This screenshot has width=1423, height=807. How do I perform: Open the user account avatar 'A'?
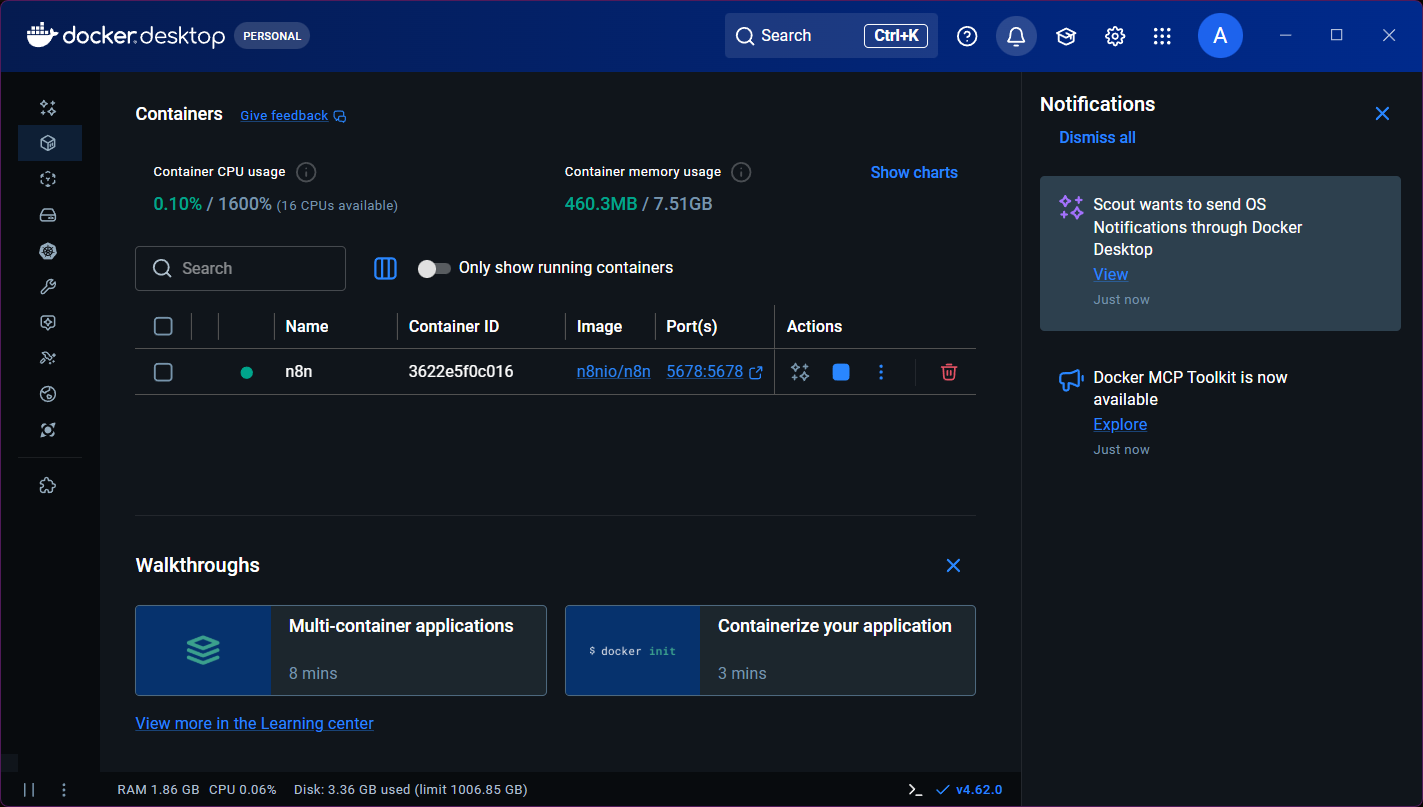(x=1220, y=36)
